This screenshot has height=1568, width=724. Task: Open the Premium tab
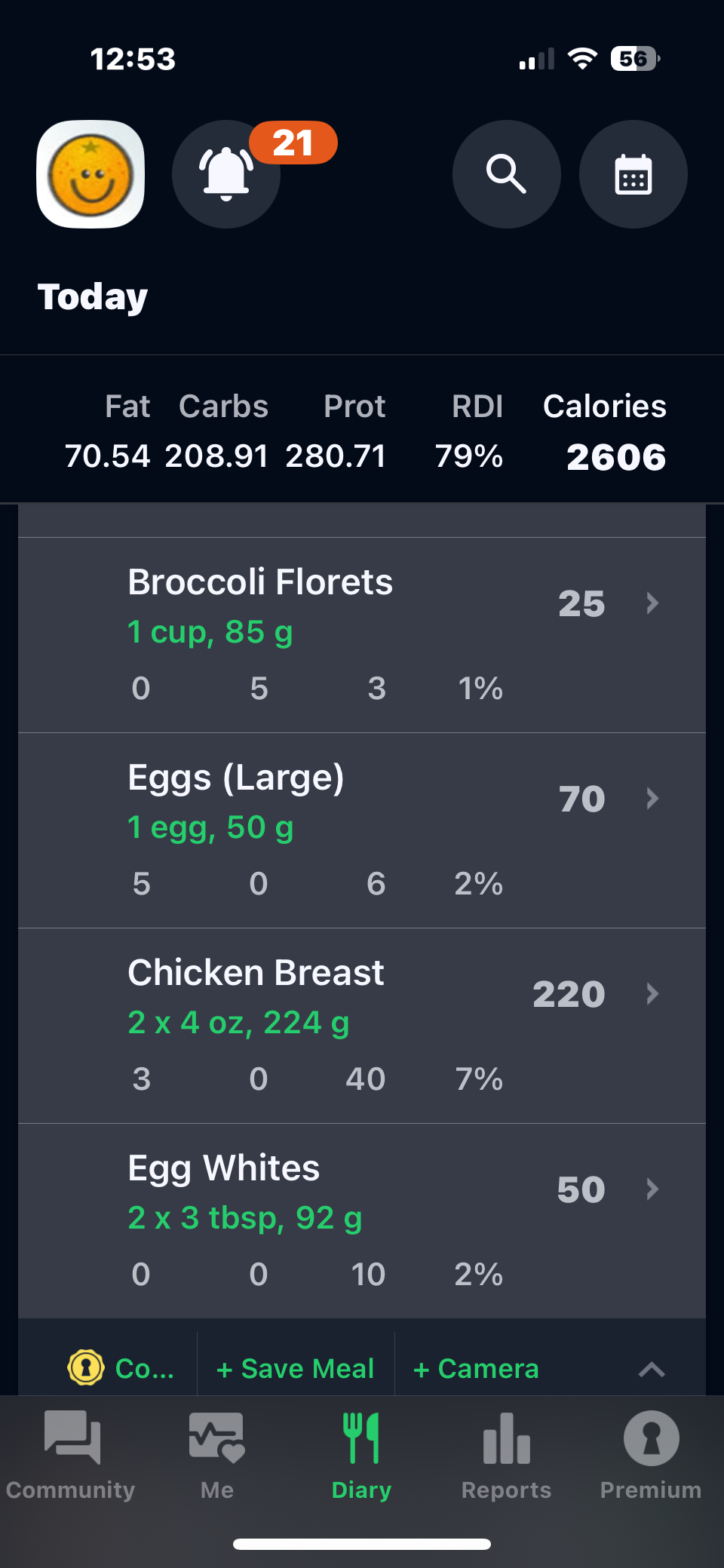[651, 1455]
